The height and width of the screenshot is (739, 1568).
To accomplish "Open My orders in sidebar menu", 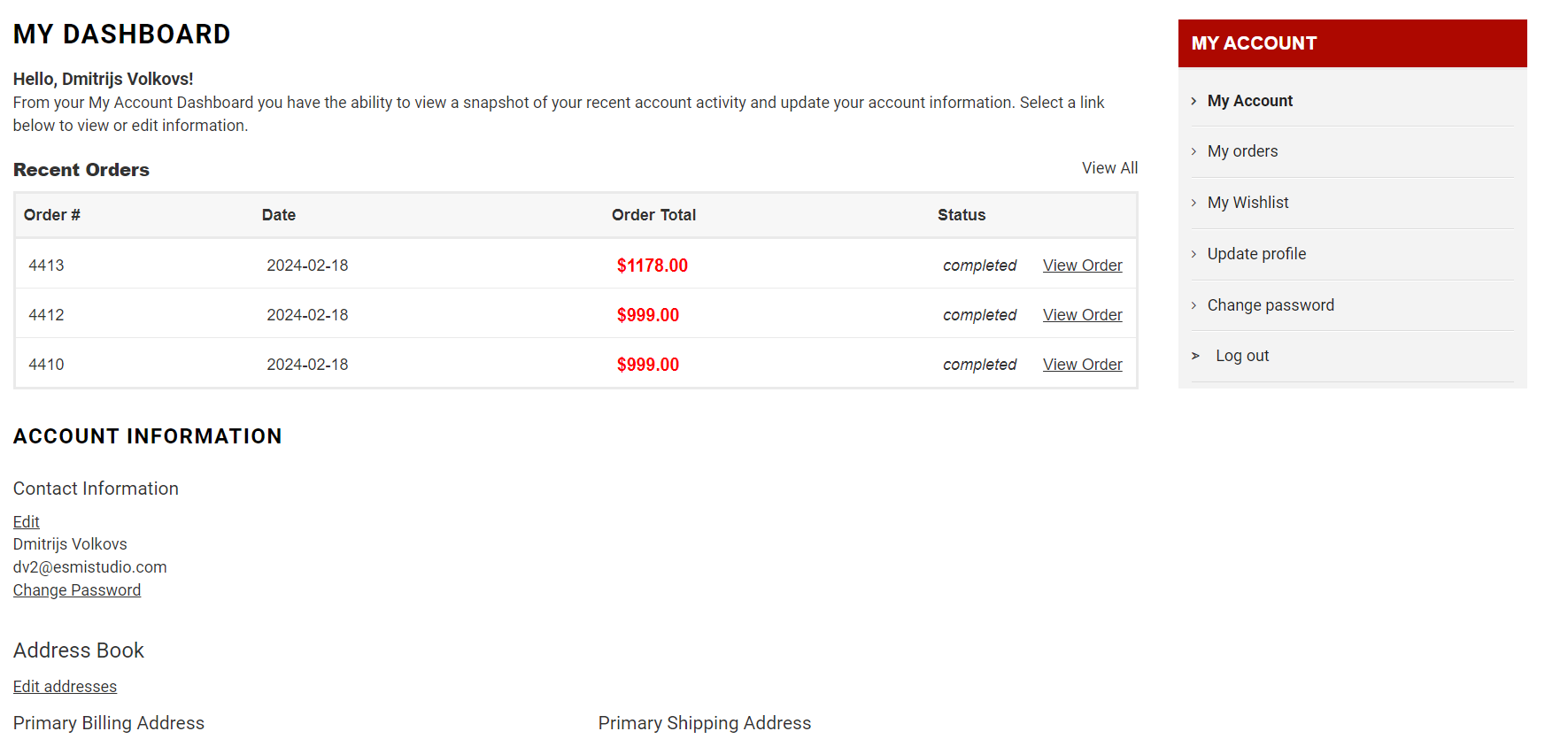I will coord(1242,151).
